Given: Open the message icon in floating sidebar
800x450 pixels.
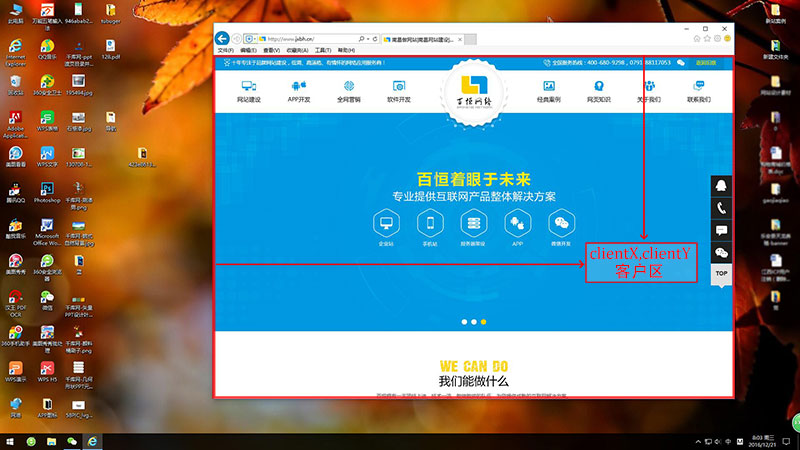Looking at the screenshot, I should [721, 230].
